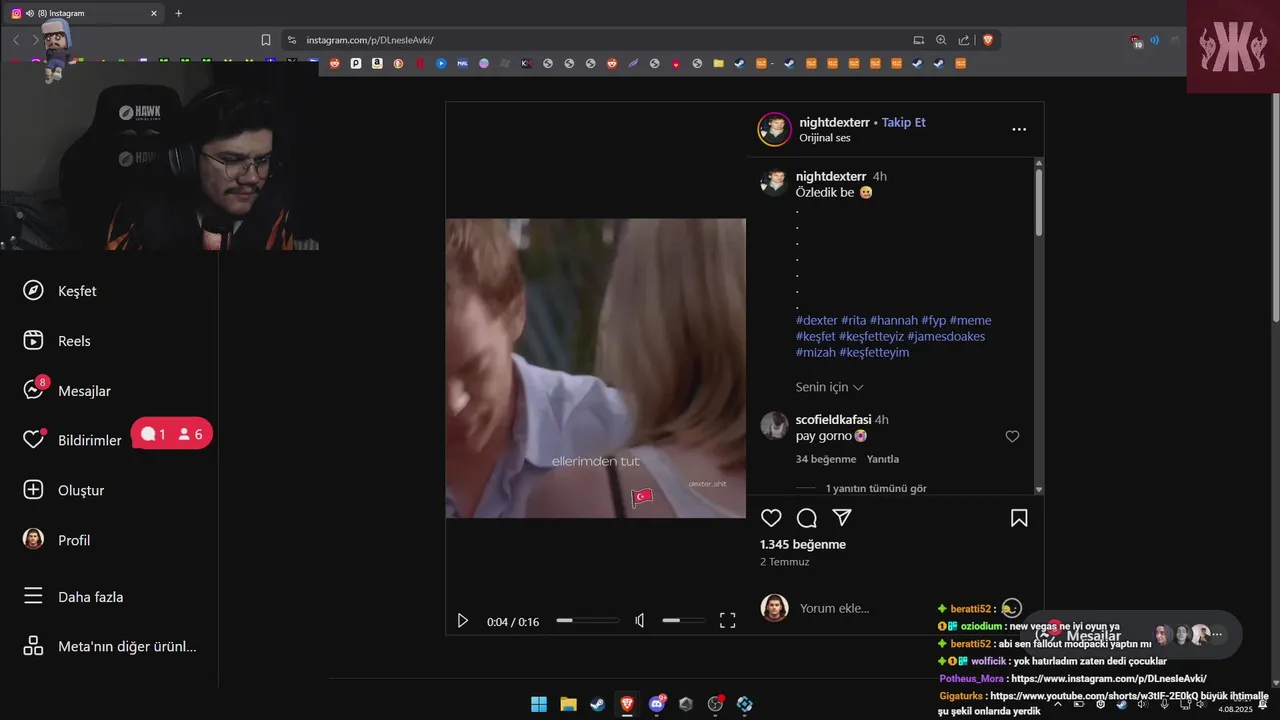Open the emoji picker in comment box
The height and width of the screenshot is (720, 1280).
[1011, 608]
